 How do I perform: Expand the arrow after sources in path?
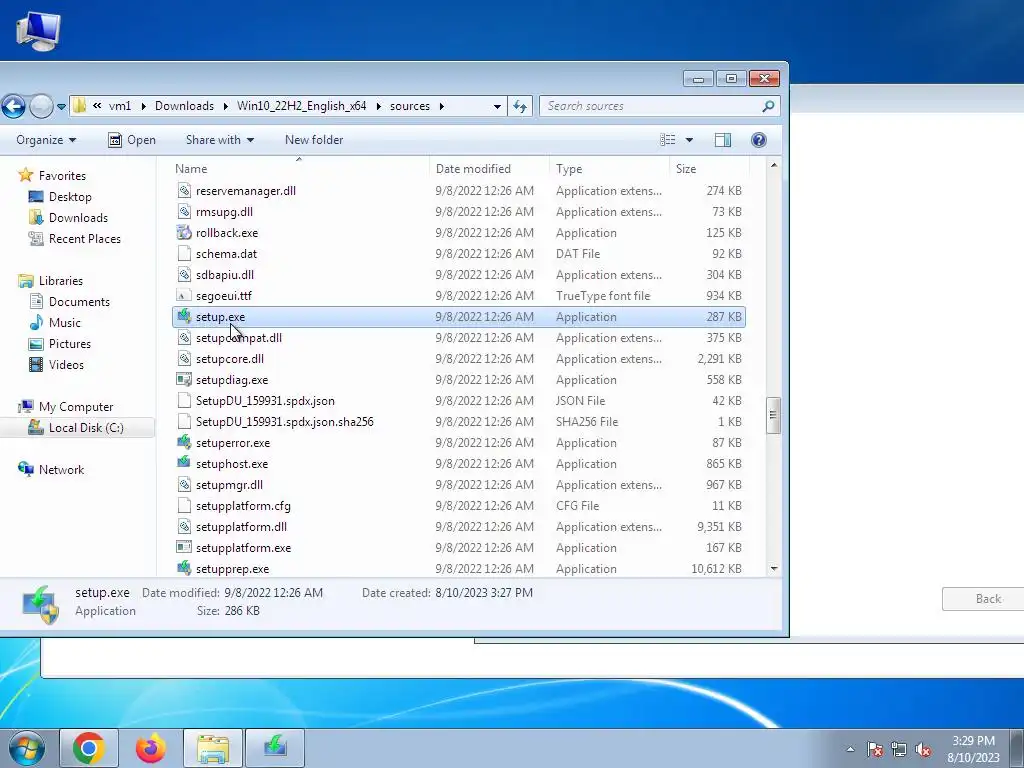pyautogui.click(x=442, y=106)
